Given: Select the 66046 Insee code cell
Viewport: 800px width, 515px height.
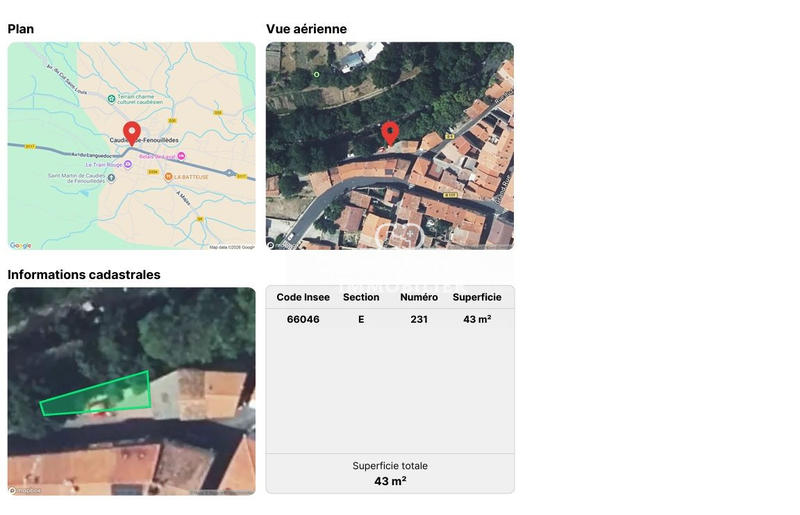Looking at the screenshot, I should click(303, 320).
